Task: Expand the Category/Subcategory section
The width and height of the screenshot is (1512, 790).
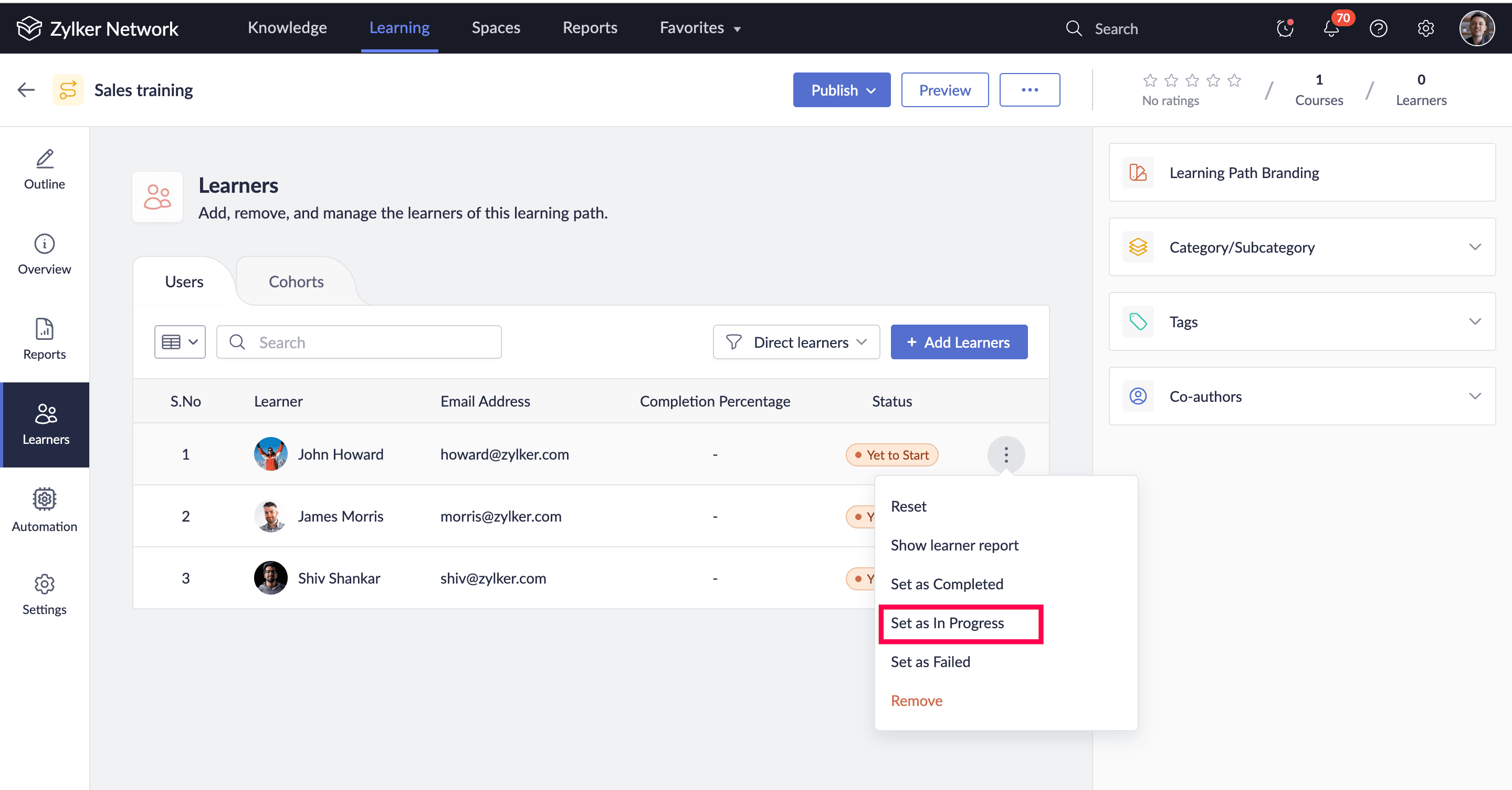Action: [1474, 247]
